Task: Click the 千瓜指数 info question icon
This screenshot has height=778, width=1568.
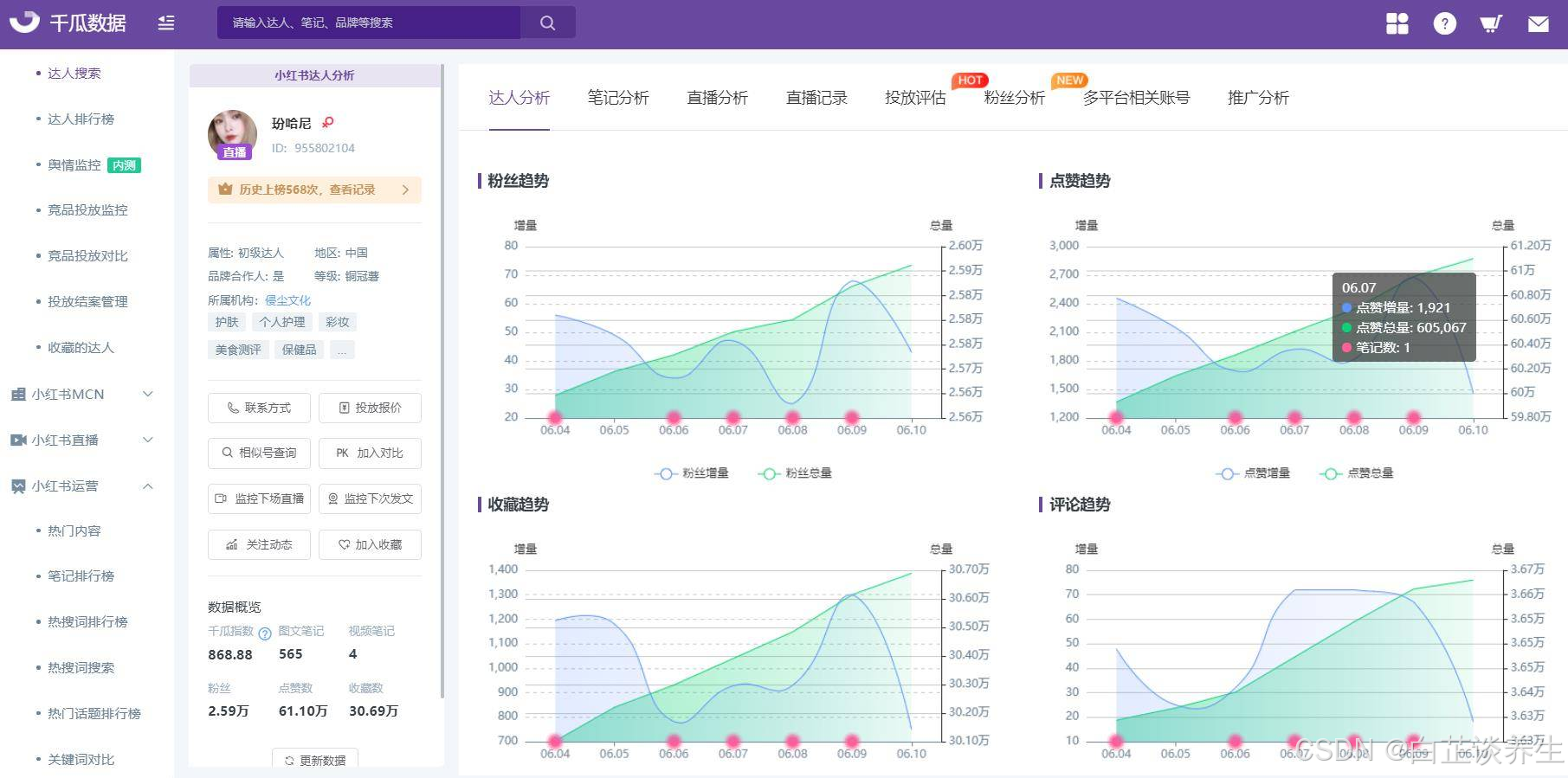Action: tap(265, 633)
